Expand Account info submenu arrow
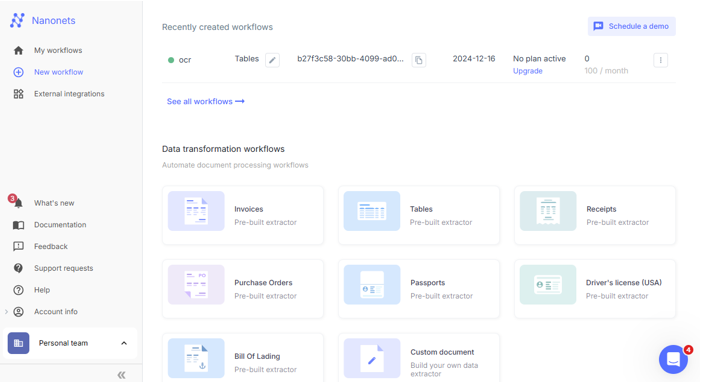This screenshot has width=702, height=382. [x=6, y=311]
